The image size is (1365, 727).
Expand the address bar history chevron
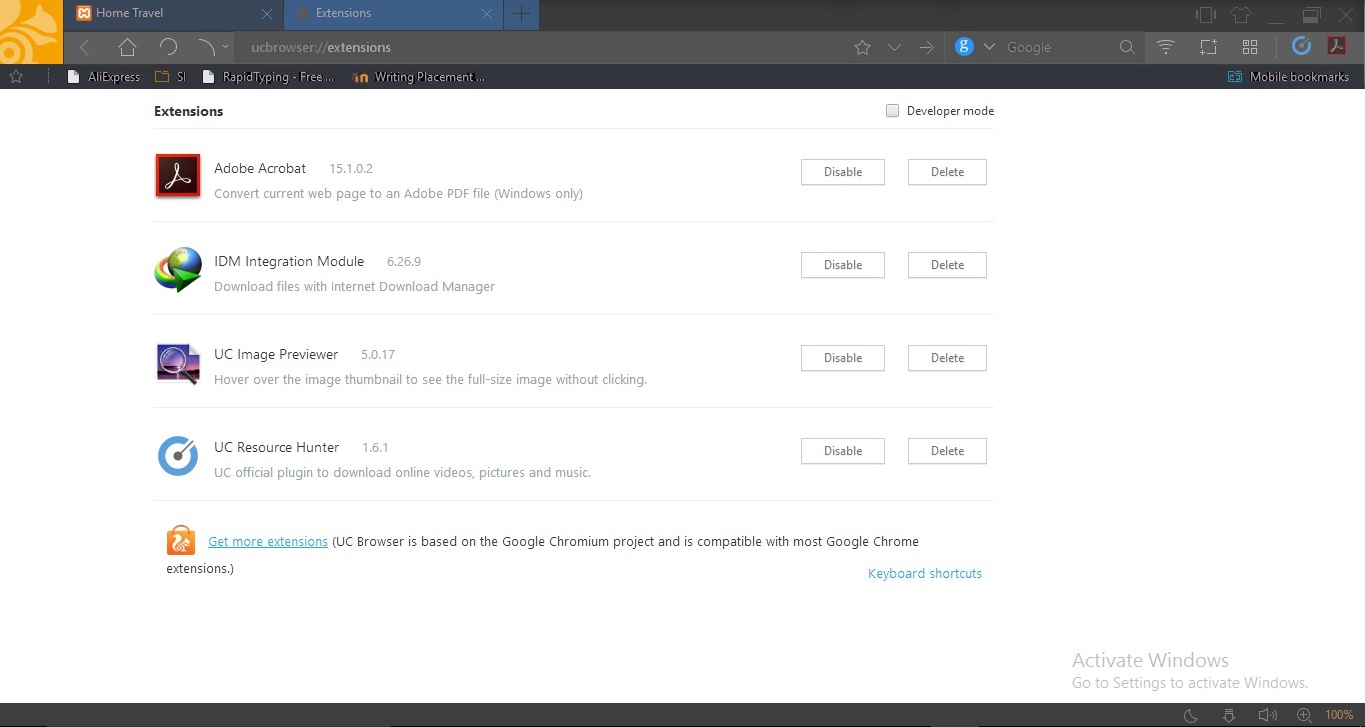point(894,47)
